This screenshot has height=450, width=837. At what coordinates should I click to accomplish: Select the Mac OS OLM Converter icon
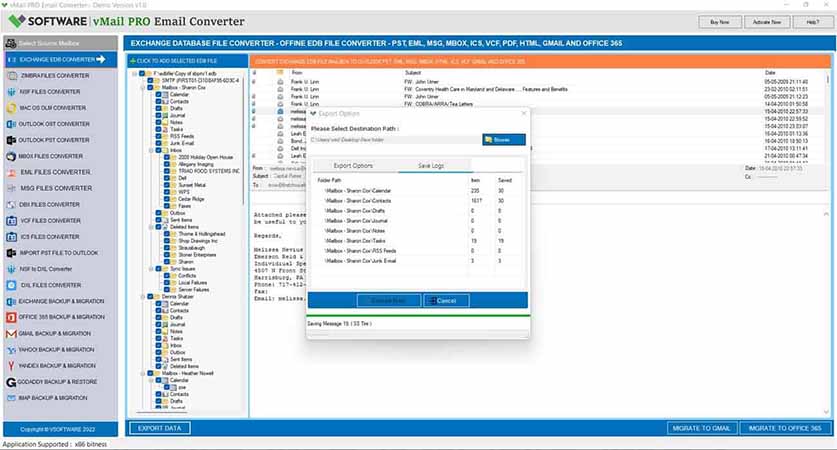click(12, 108)
